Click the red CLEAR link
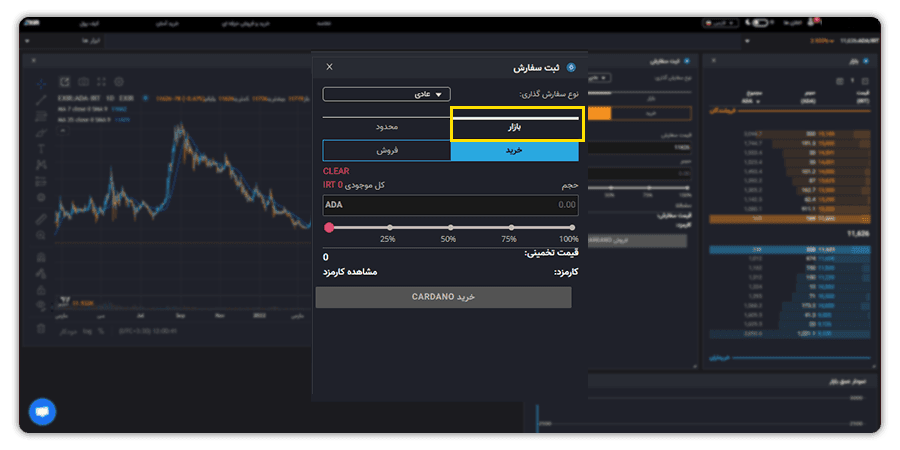This screenshot has width=900, height=450. tap(336, 171)
